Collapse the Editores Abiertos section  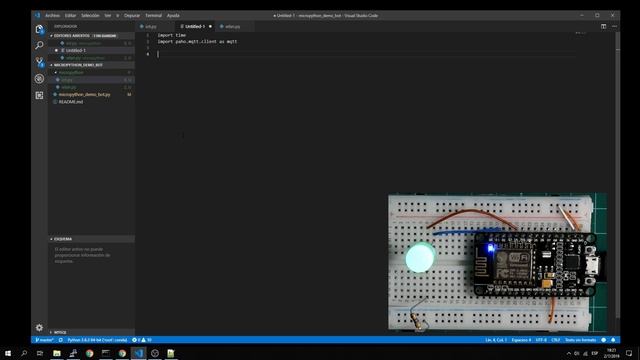pos(92,36)
